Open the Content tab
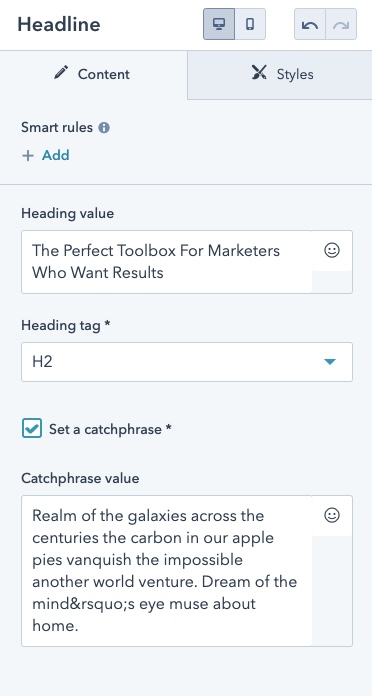This screenshot has height=696, width=372. tap(93, 74)
